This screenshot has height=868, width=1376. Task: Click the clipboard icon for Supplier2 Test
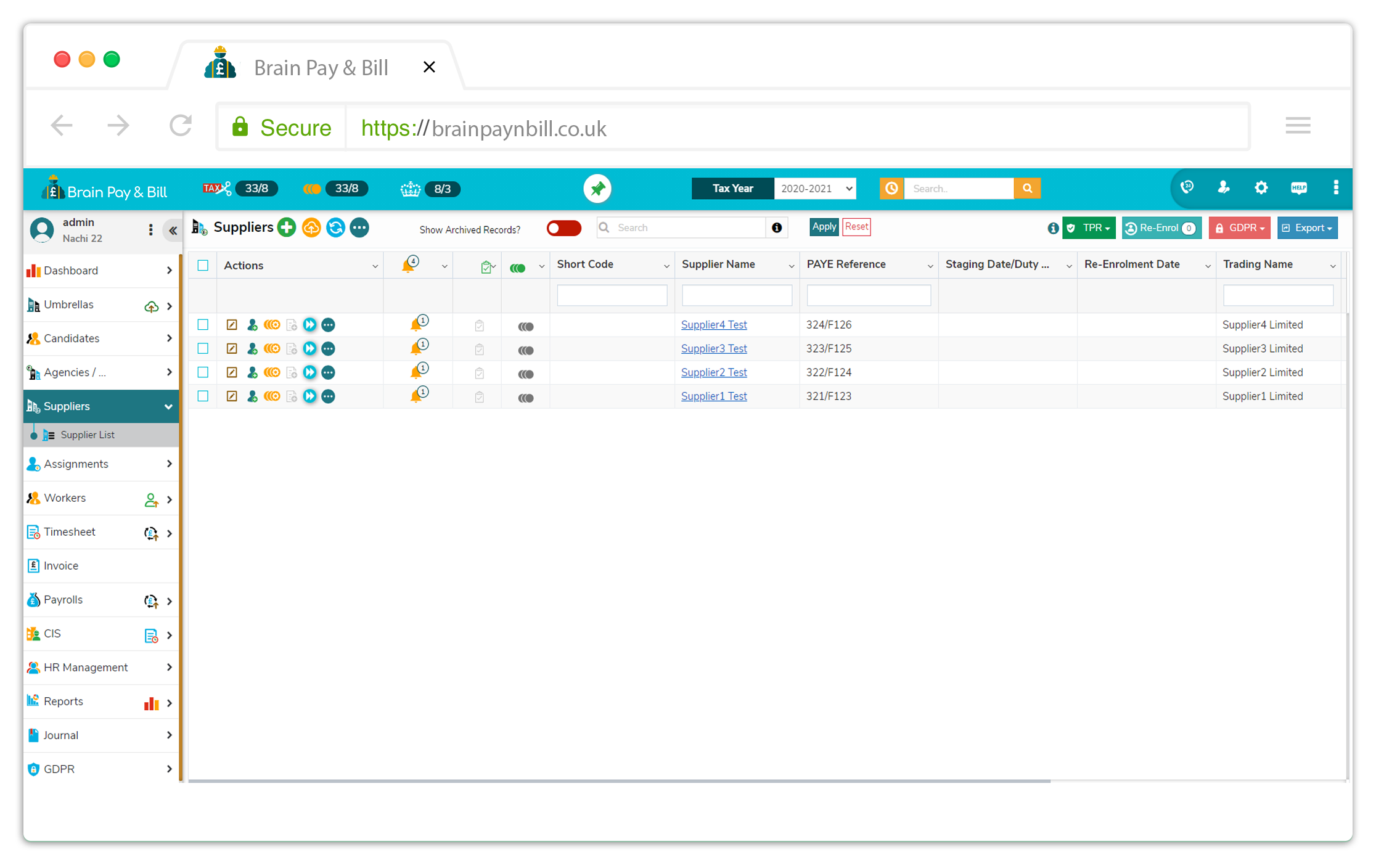click(479, 373)
